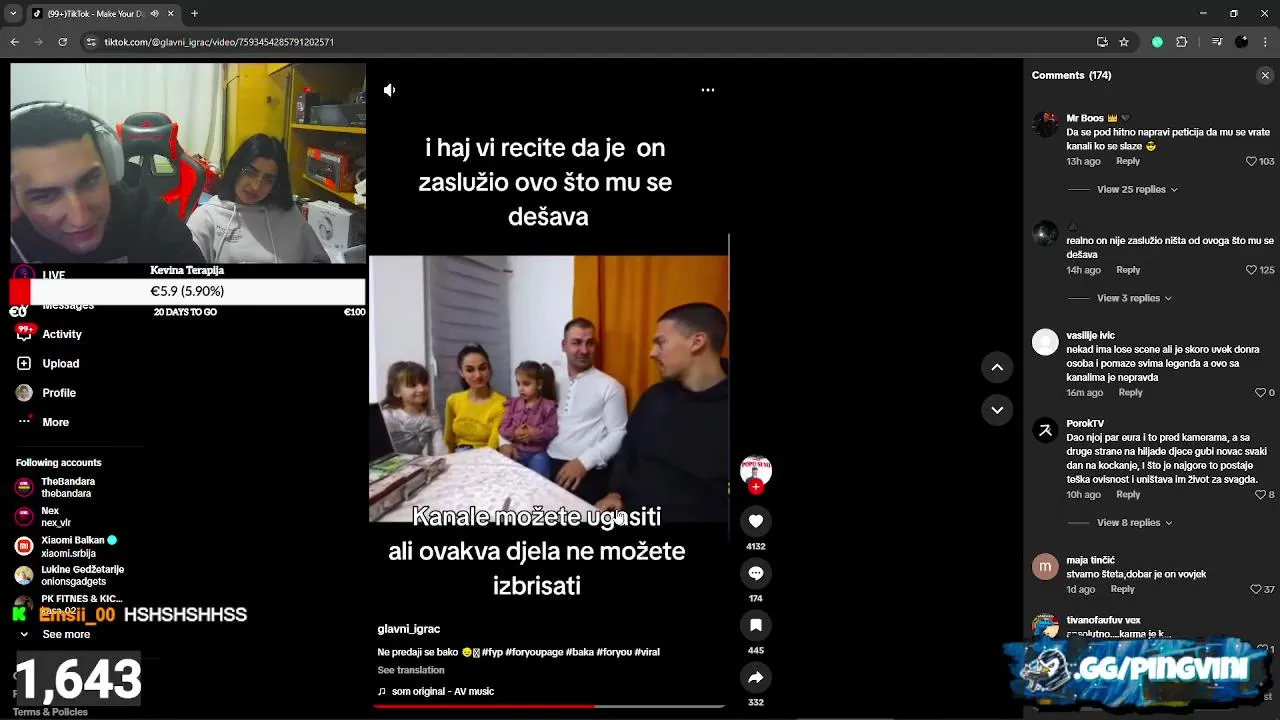This screenshot has height=720, width=1280.
Task: Click the TikTok address bar URL
Action: (219, 42)
